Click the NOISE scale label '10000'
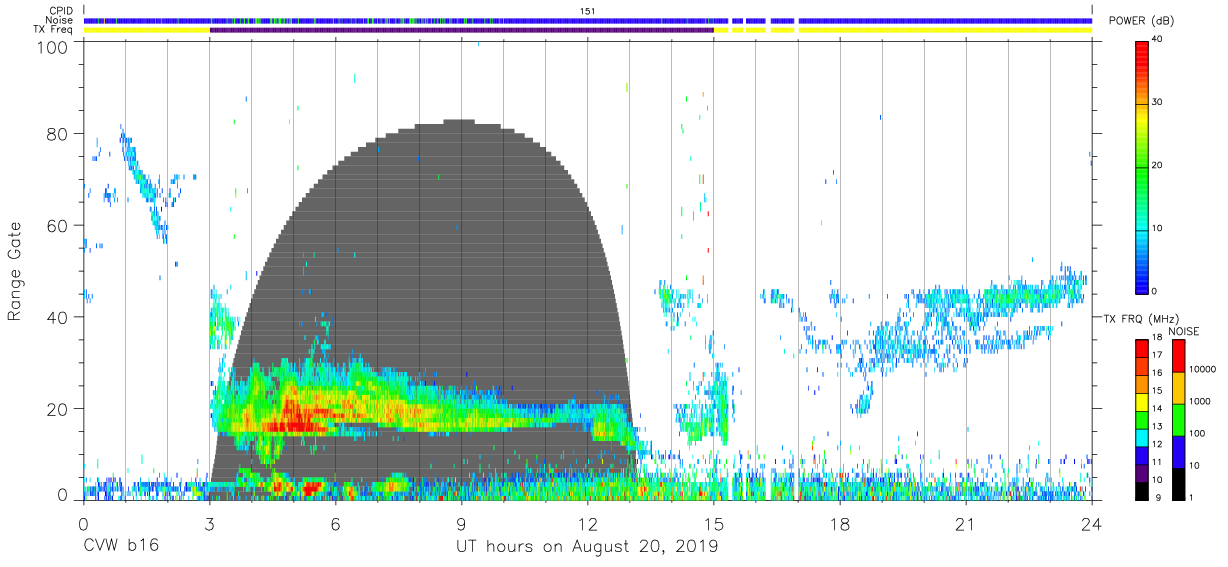This screenshot has width=1228, height=567. [1202, 370]
